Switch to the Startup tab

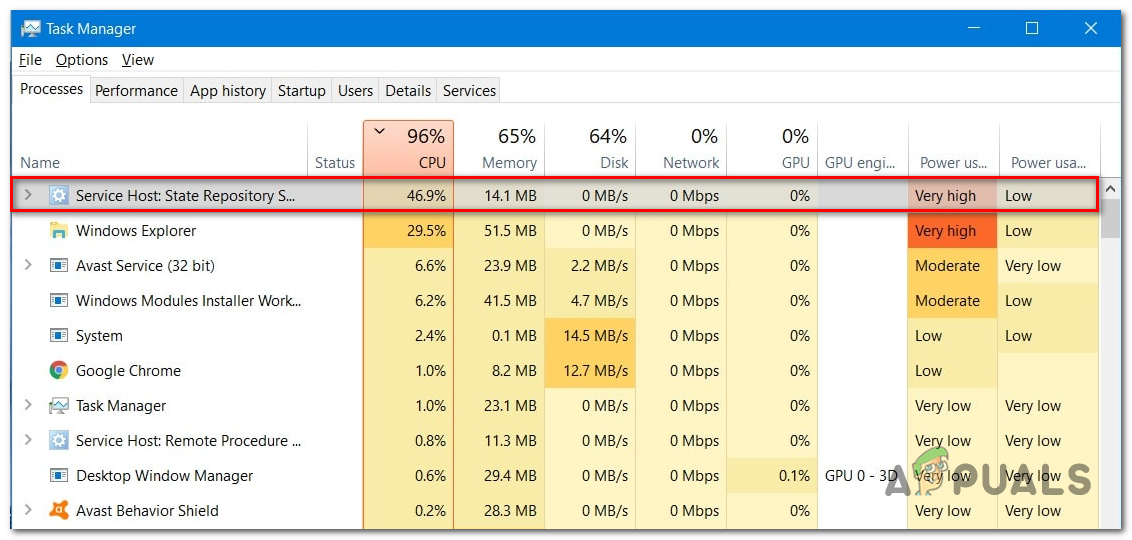tap(301, 91)
